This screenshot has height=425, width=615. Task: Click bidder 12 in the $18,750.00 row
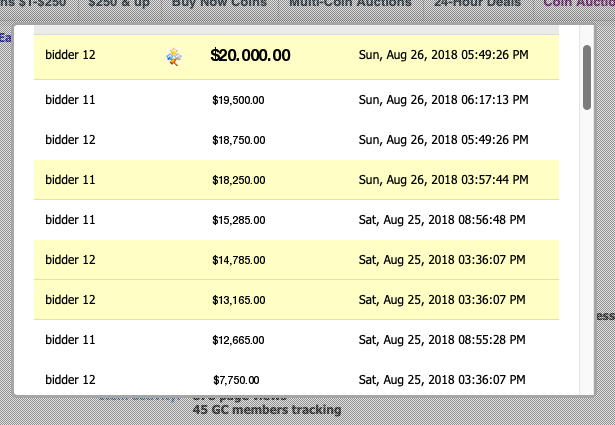[70, 140]
